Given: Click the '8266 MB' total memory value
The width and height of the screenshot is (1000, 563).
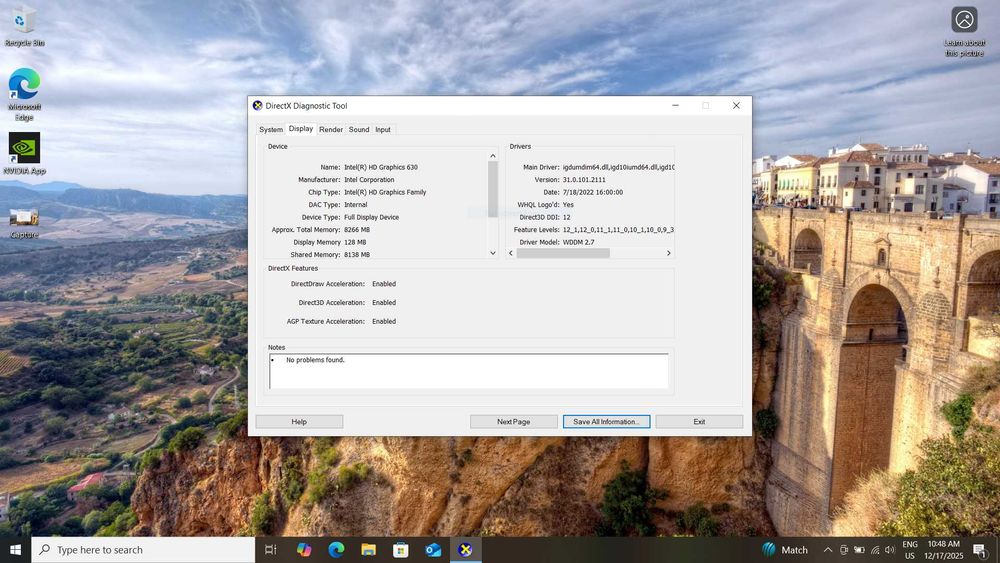Looking at the screenshot, I should click(357, 230).
